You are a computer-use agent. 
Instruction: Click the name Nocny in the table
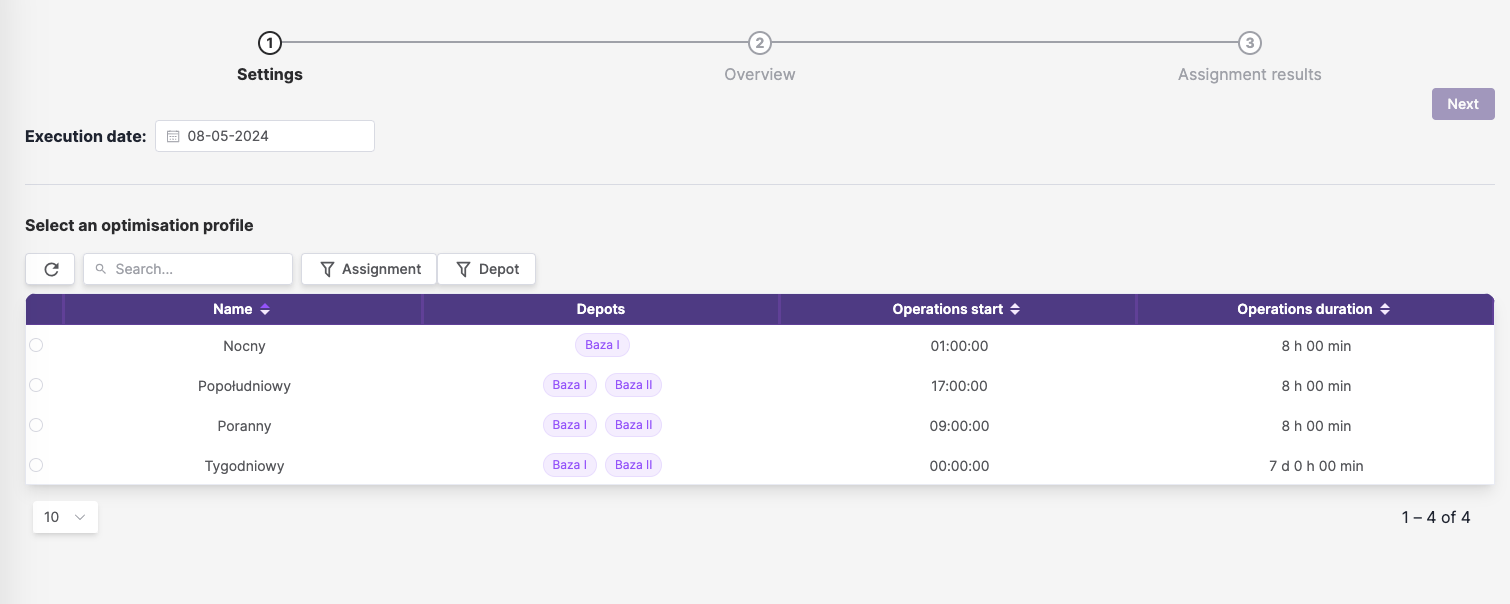pos(244,346)
